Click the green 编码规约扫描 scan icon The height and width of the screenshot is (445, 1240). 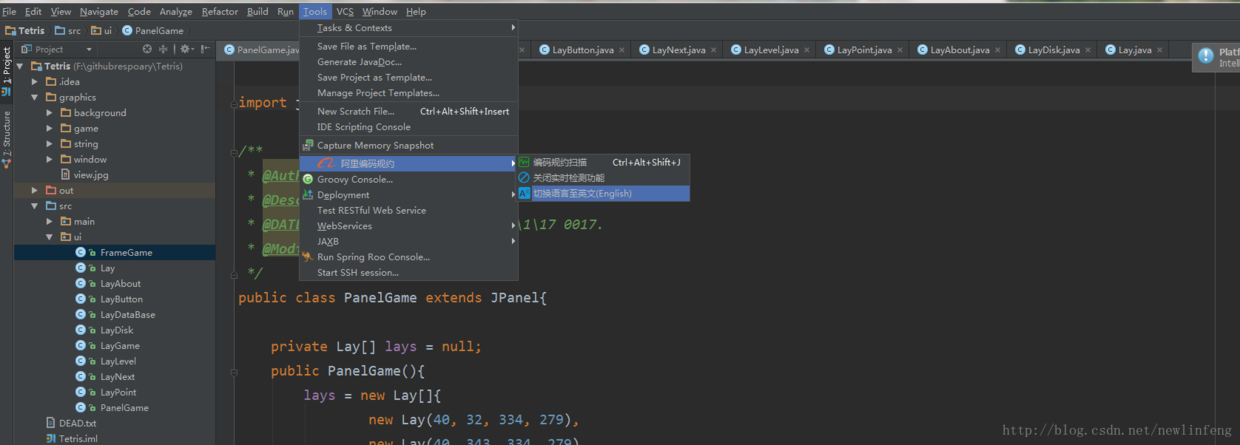tap(524, 162)
